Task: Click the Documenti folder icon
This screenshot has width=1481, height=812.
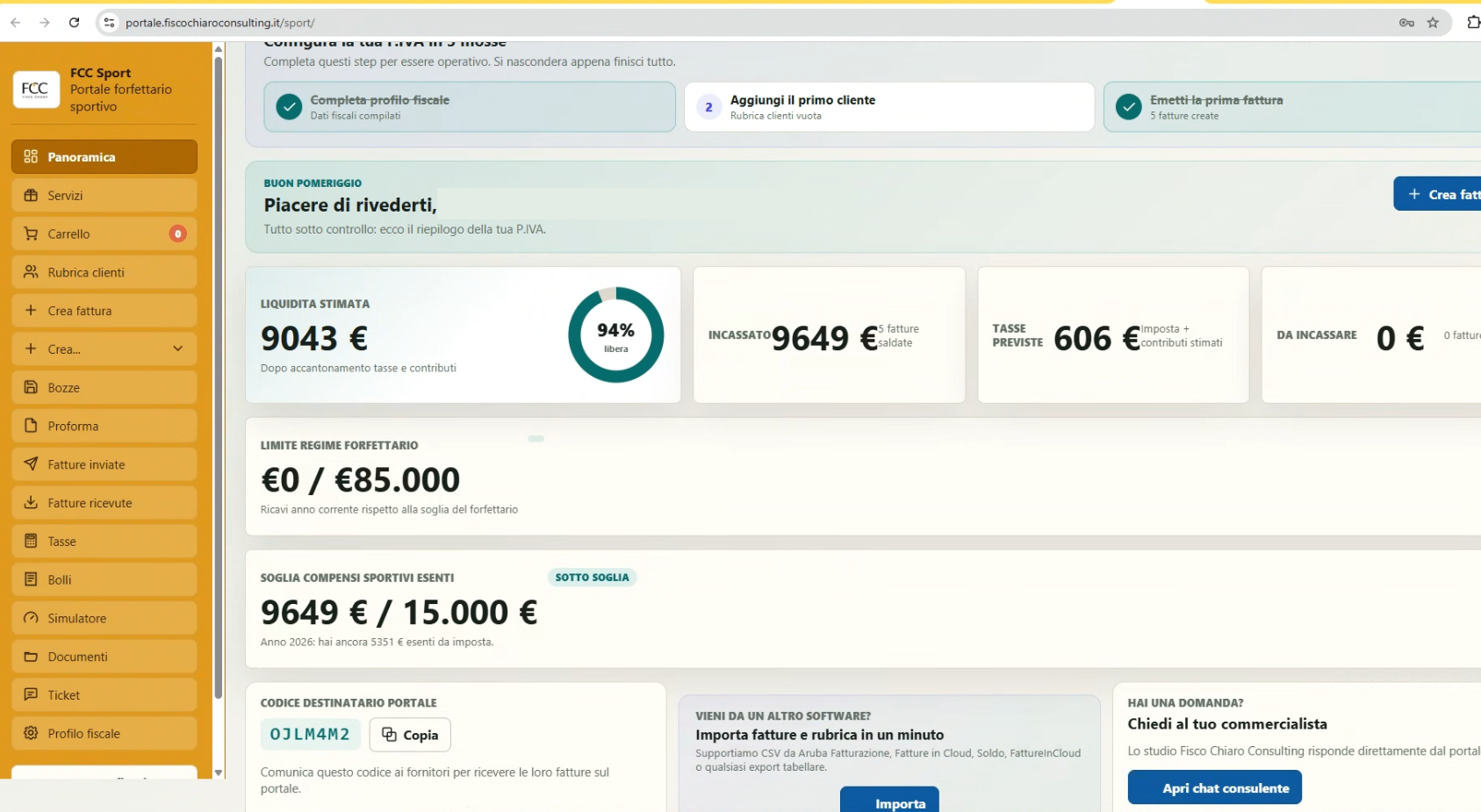Action: click(31, 657)
